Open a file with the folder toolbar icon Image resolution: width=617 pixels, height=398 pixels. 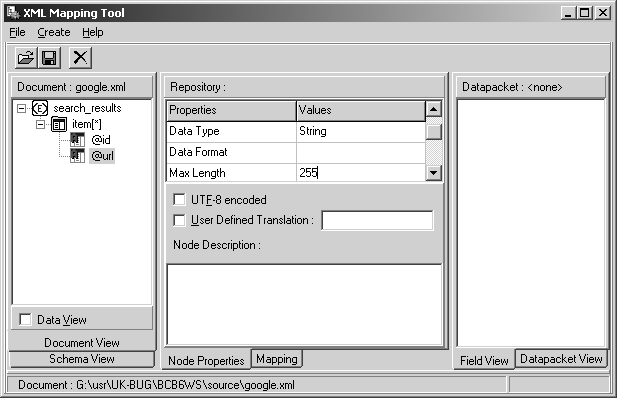click(x=26, y=58)
